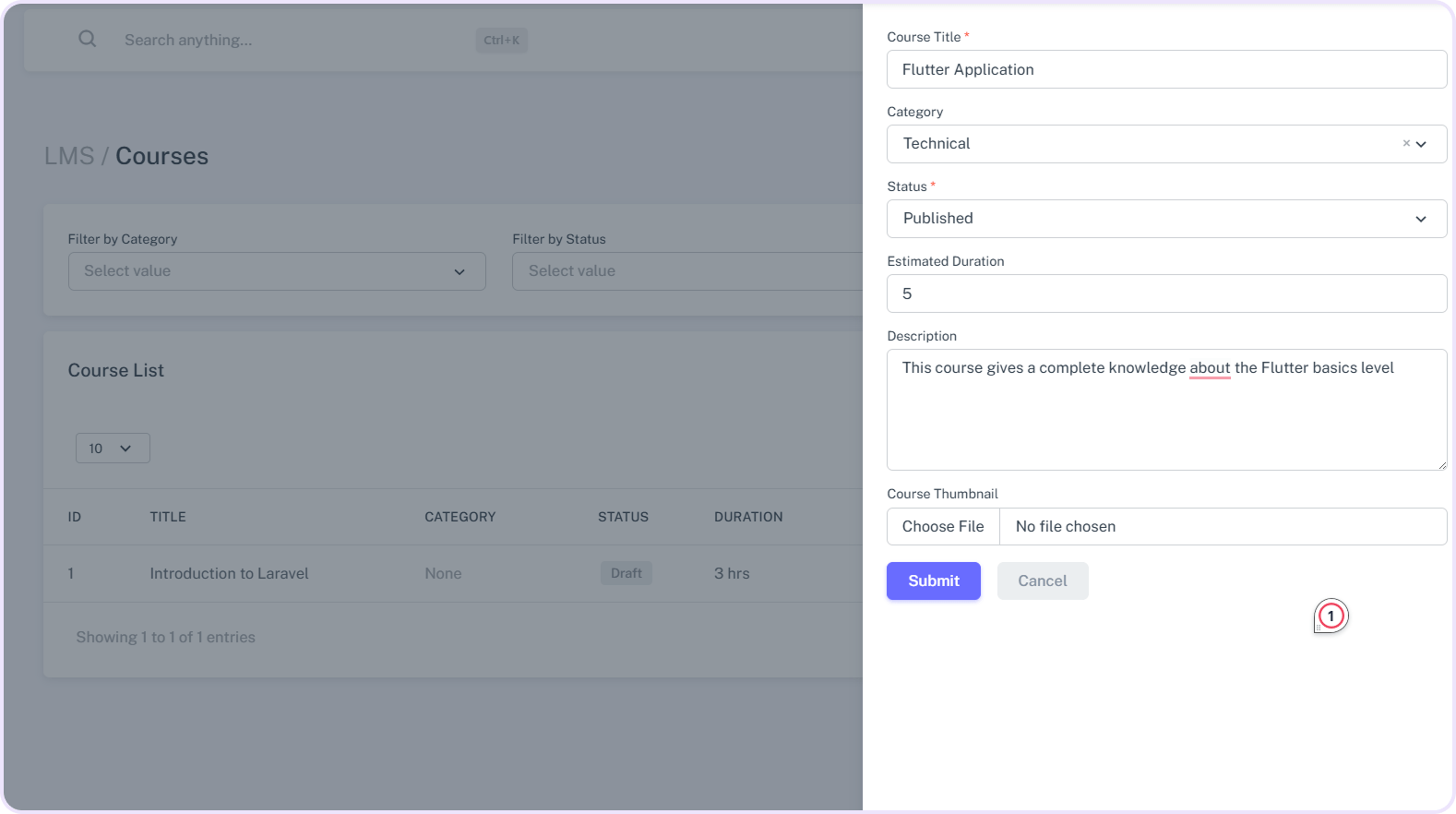Click Choose File for course thumbnail
The width and height of the screenshot is (1456, 814).
943,527
